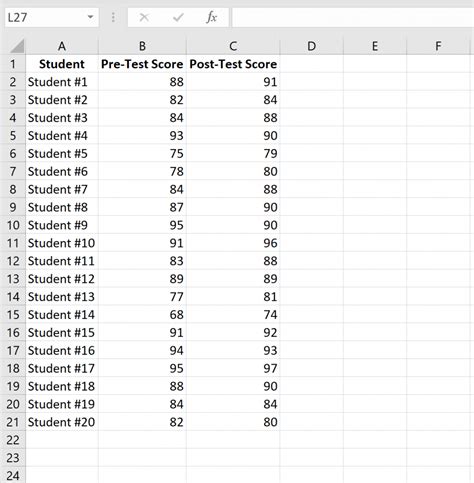Viewport: 474px width, 483px height.
Task: Click the Name Box showing L27
Action: tap(52, 17)
